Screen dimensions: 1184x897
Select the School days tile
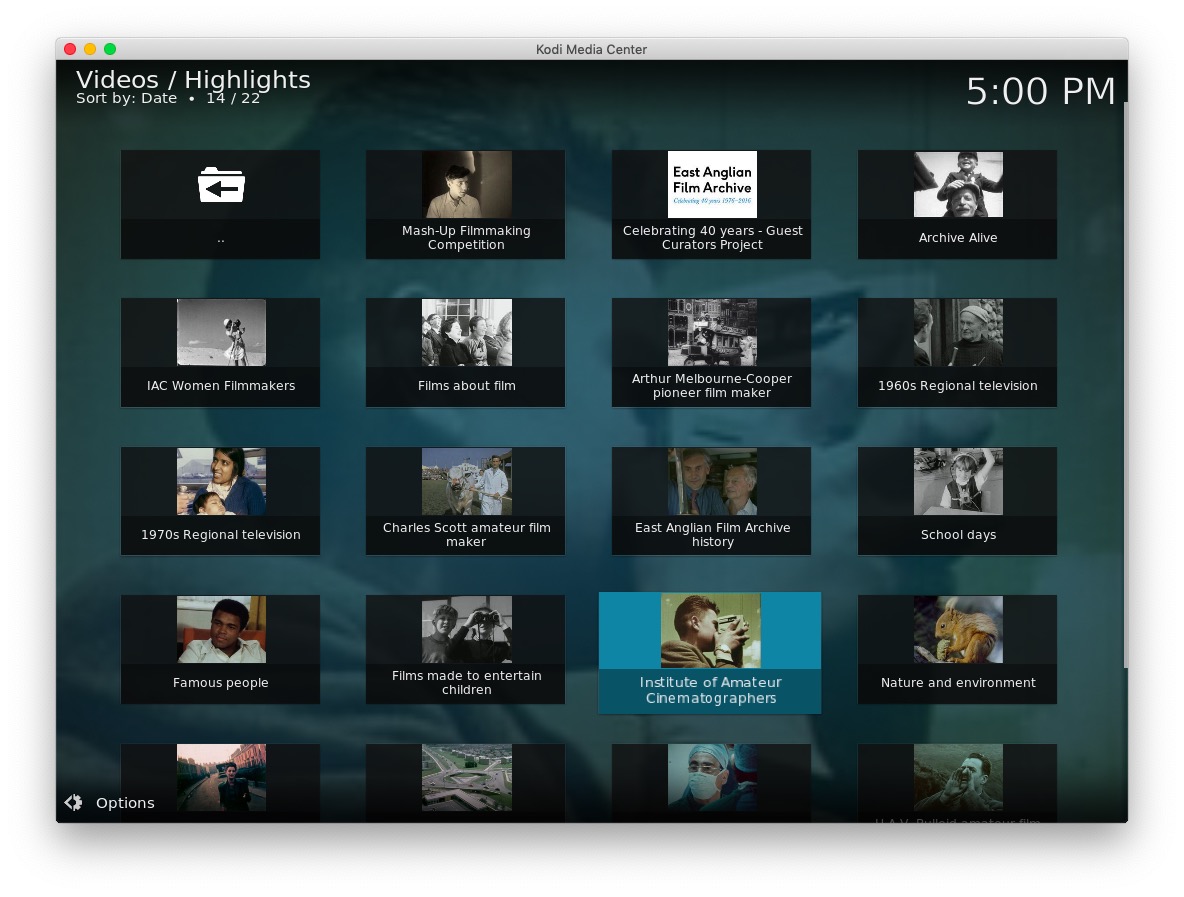(x=957, y=500)
